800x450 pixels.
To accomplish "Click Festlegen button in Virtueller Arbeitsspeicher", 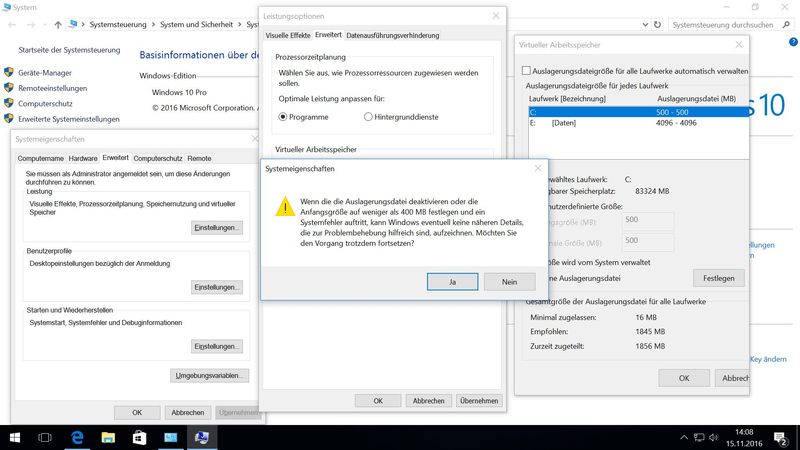I will [718, 278].
